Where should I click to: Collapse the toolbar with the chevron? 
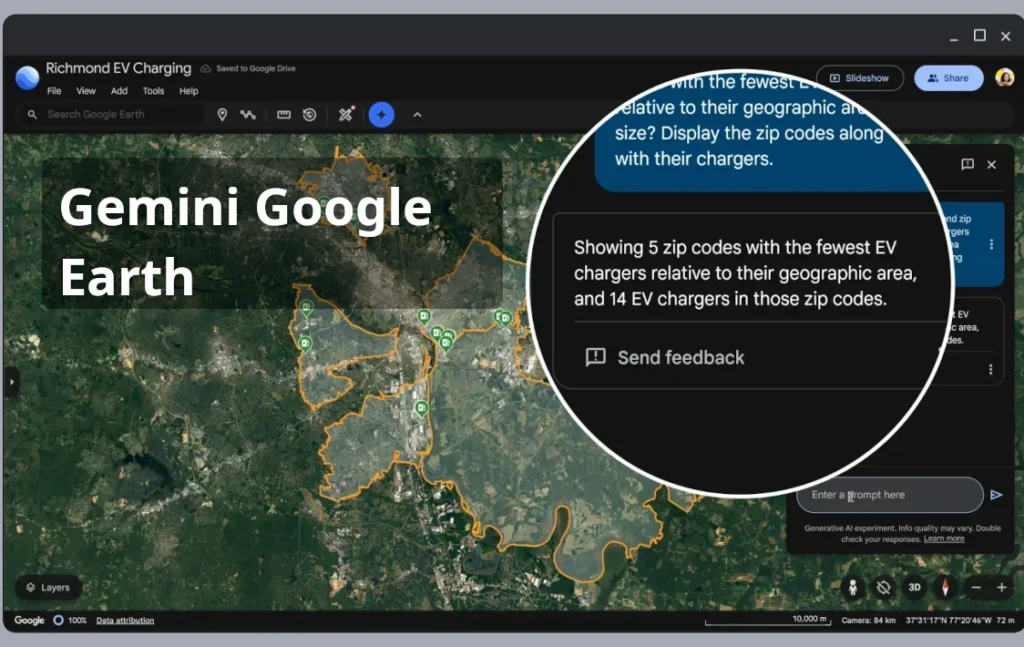coord(418,114)
